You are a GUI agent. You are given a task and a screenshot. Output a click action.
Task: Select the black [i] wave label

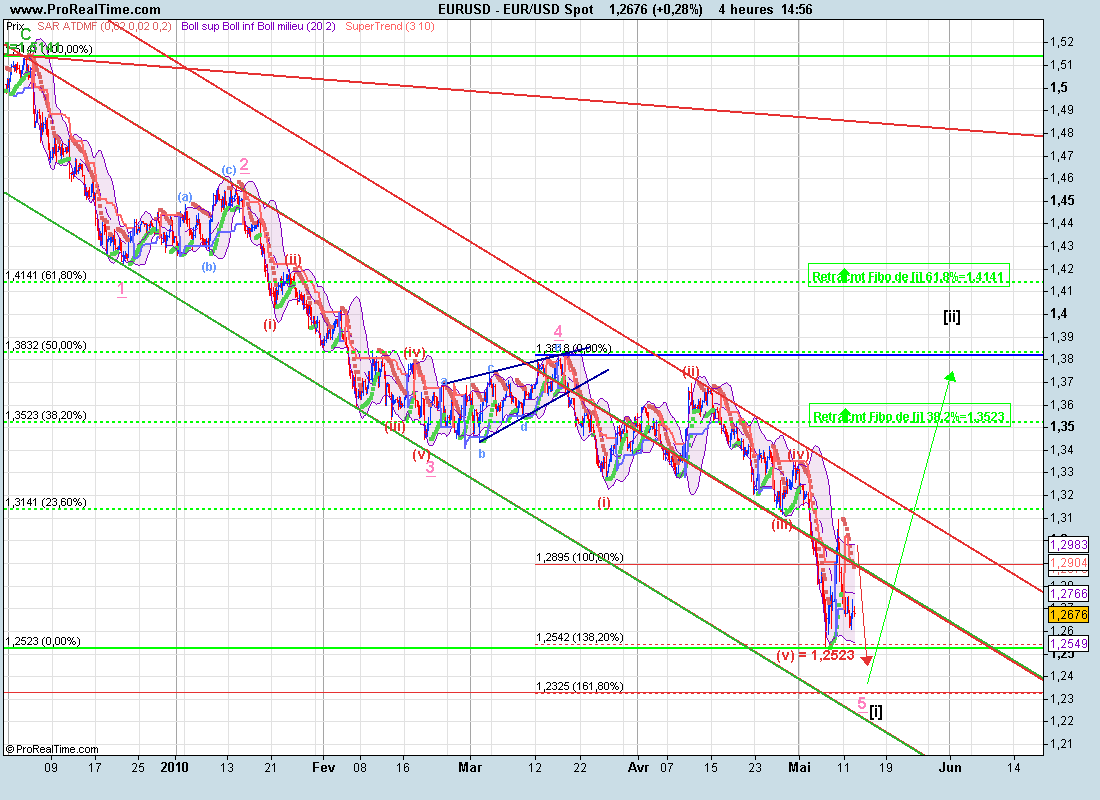[876, 712]
